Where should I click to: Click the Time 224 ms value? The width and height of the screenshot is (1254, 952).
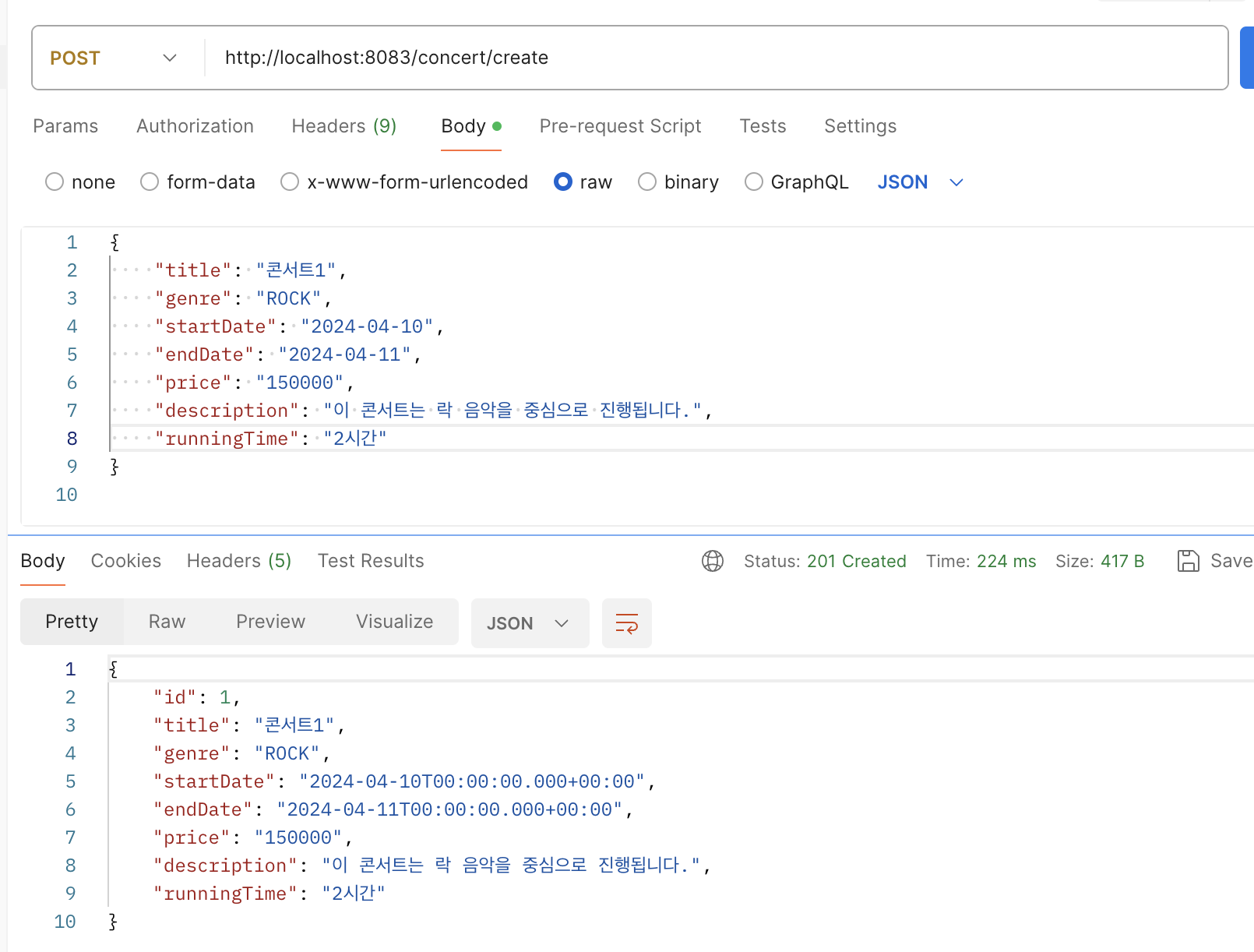tap(1006, 562)
